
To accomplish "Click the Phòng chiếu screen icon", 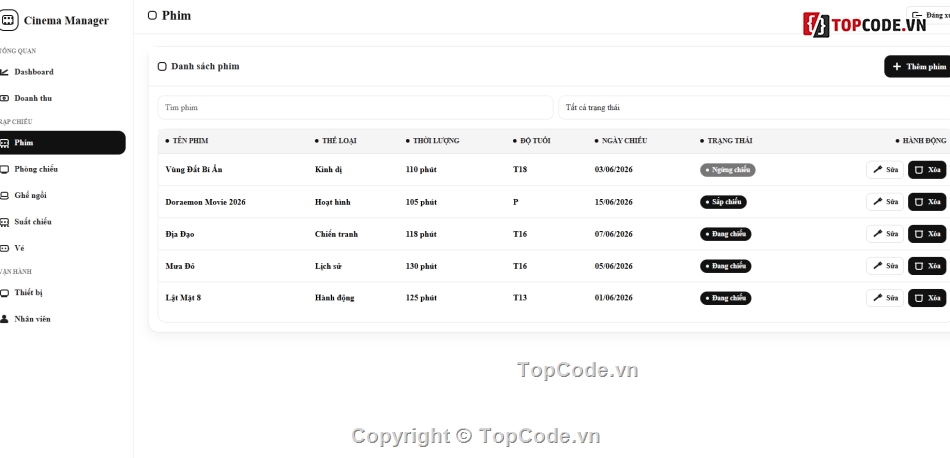I will click(4, 169).
